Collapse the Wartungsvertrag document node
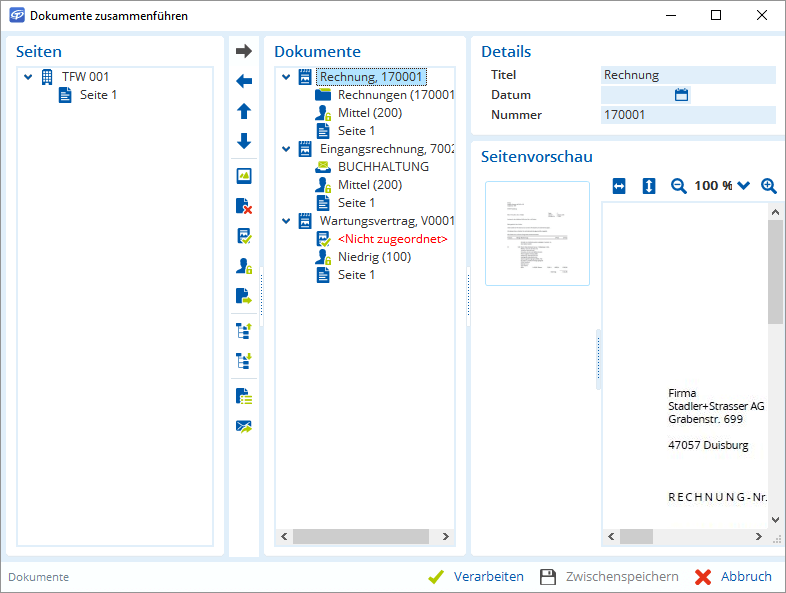 click(287, 221)
